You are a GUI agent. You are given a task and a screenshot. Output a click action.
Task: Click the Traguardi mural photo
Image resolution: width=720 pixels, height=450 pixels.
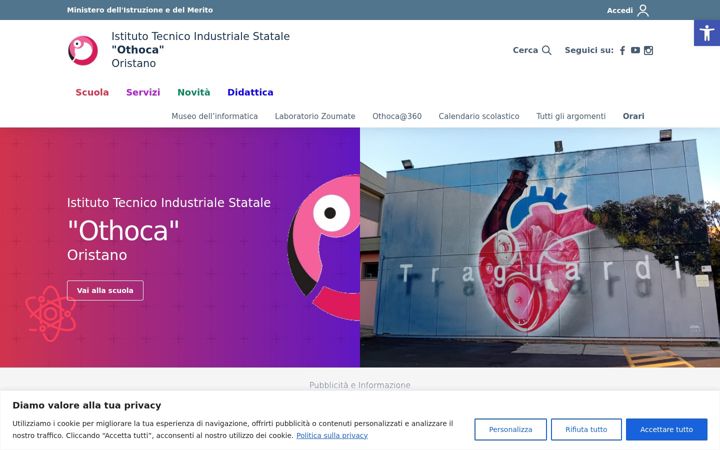540,247
